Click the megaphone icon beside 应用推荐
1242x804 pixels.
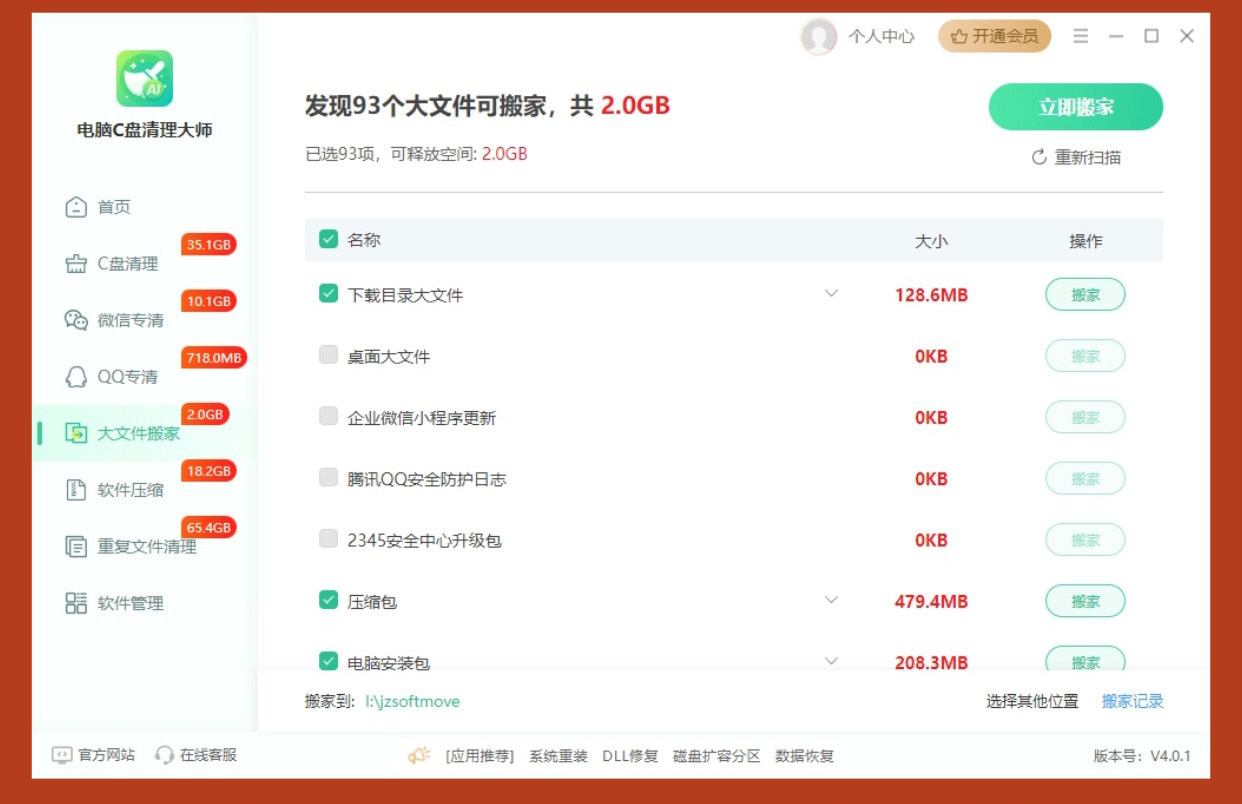420,756
